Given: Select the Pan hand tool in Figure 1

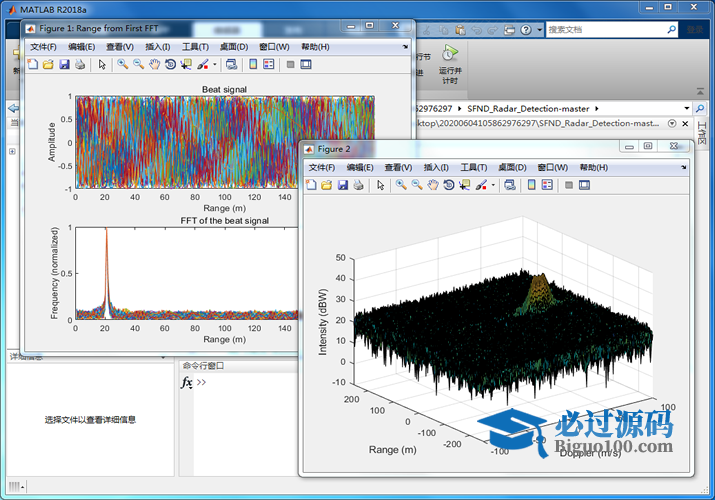Looking at the screenshot, I should click(x=155, y=65).
